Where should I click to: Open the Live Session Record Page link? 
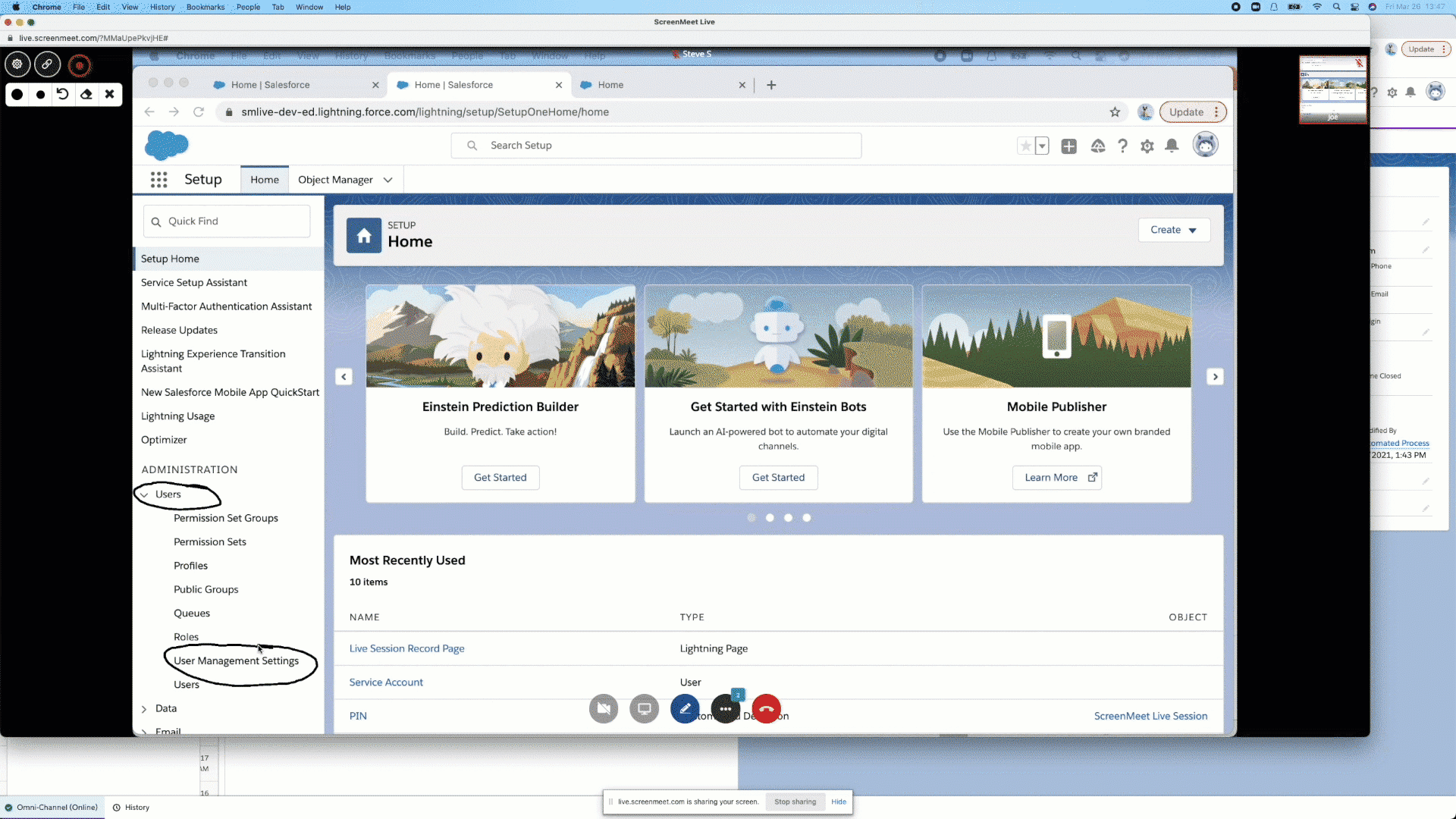click(407, 649)
